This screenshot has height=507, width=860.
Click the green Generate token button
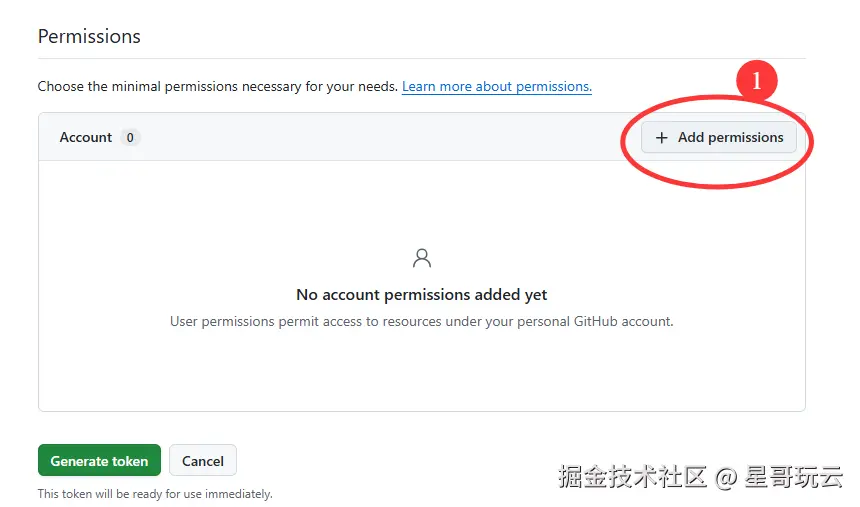[x=99, y=461]
